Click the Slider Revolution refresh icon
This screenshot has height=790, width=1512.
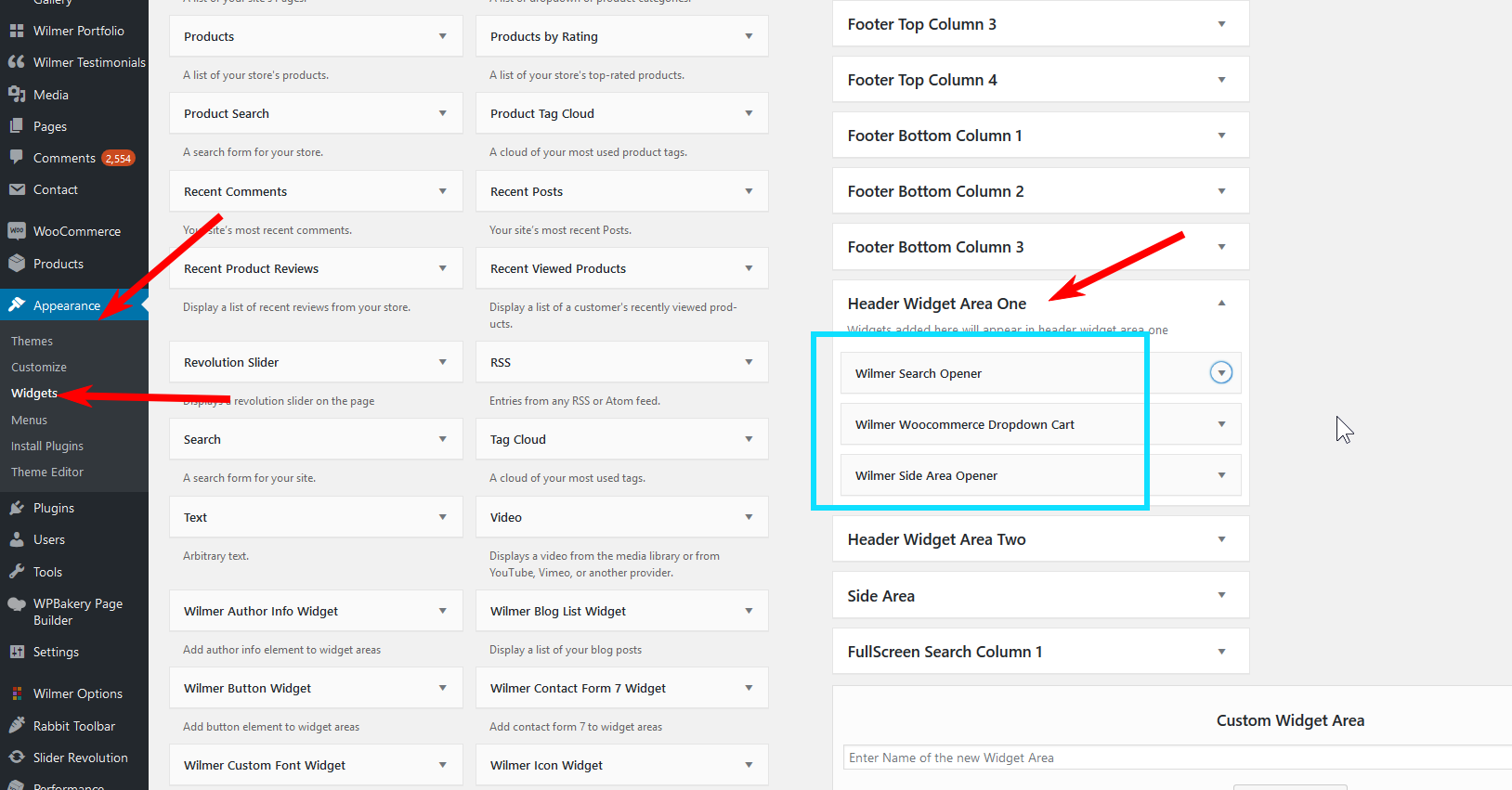(x=17, y=758)
